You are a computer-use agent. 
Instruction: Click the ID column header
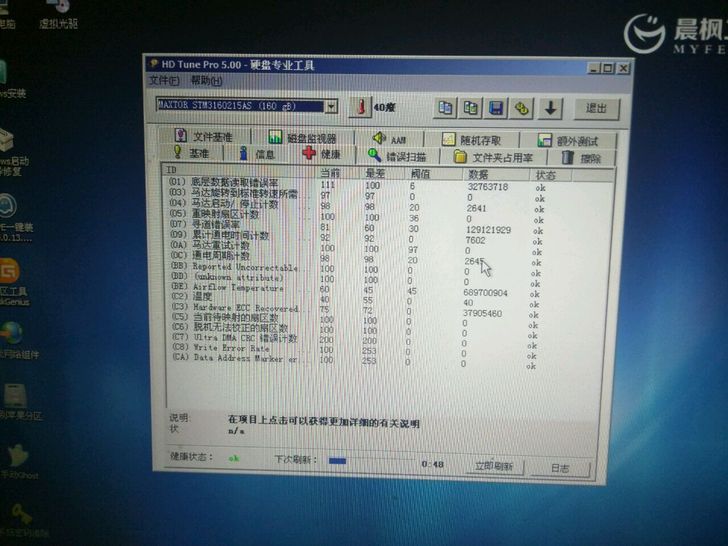pyautogui.click(x=240, y=170)
